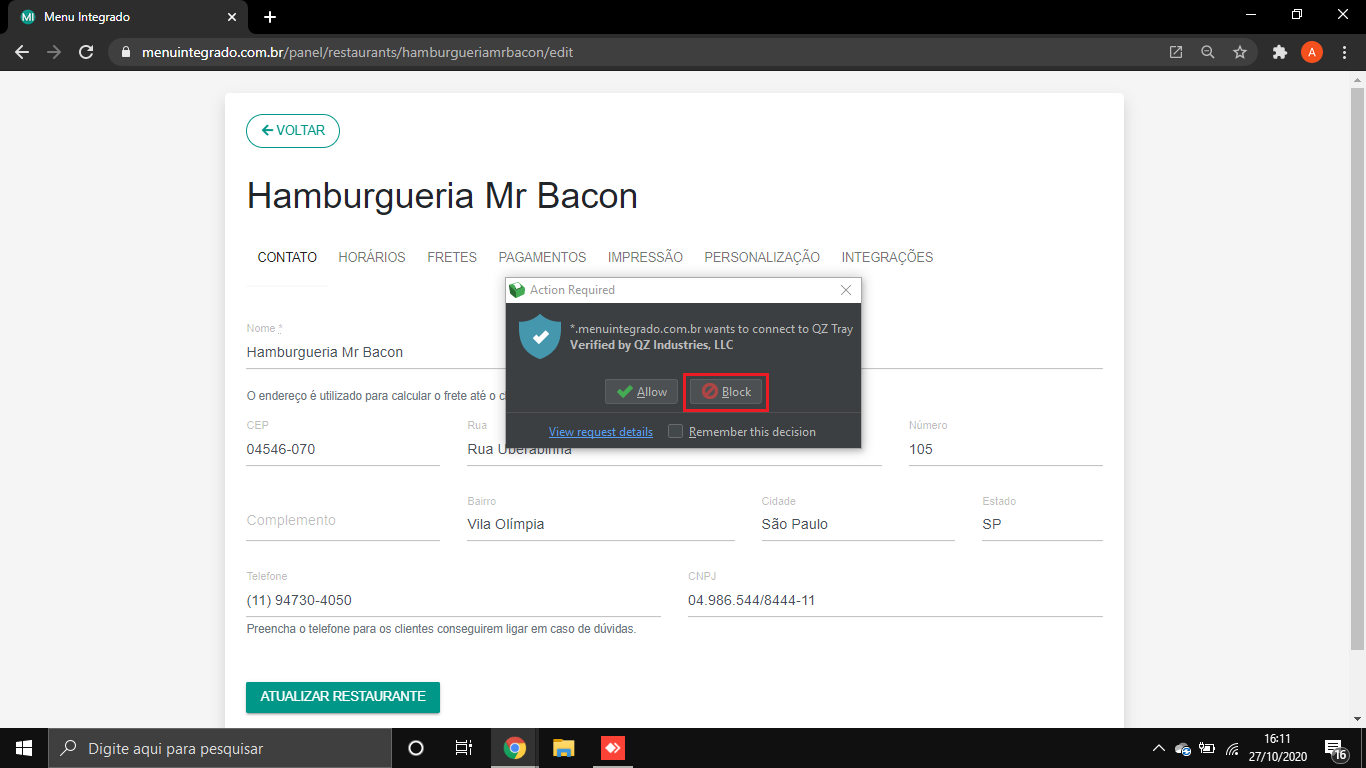Open the Chrome extensions puzzle icon
1366x768 pixels.
pos(1279,52)
